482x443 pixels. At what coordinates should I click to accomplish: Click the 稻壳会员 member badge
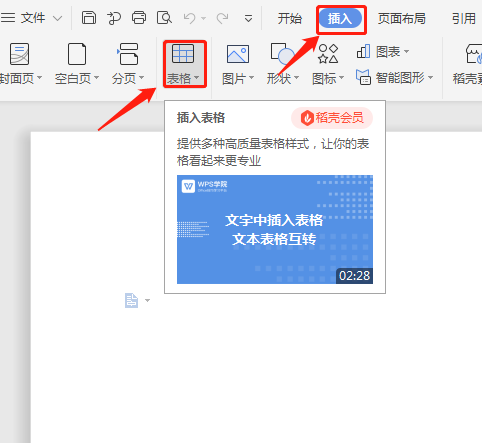point(332,118)
